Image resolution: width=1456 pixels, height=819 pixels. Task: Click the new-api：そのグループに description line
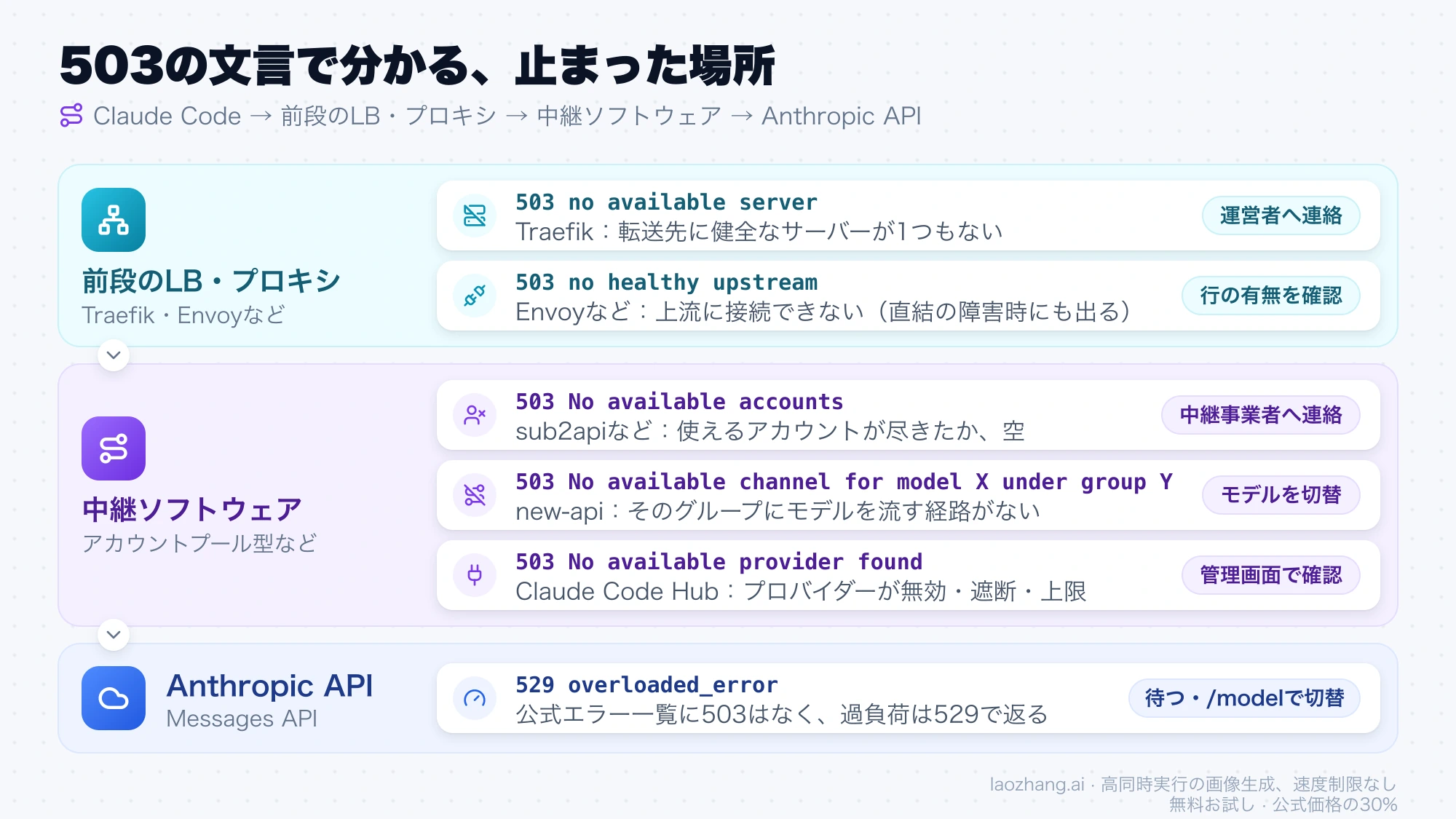click(x=778, y=511)
